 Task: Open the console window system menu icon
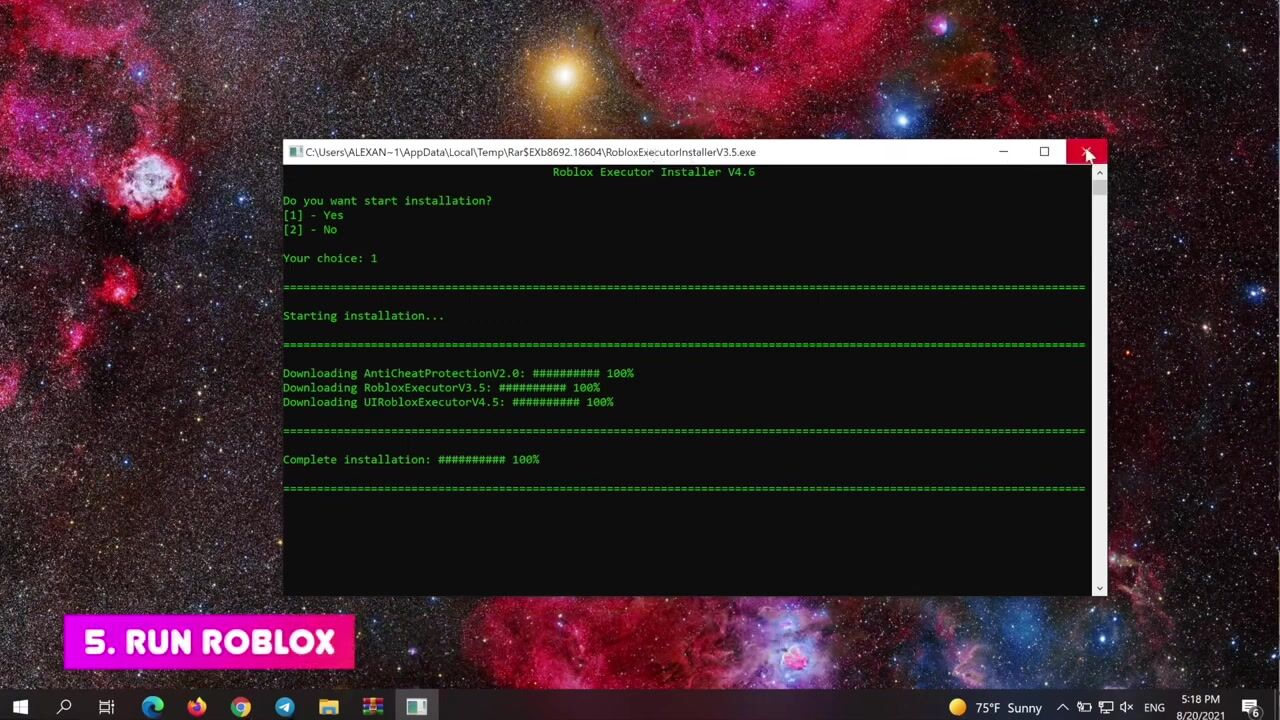tap(295, 152)
